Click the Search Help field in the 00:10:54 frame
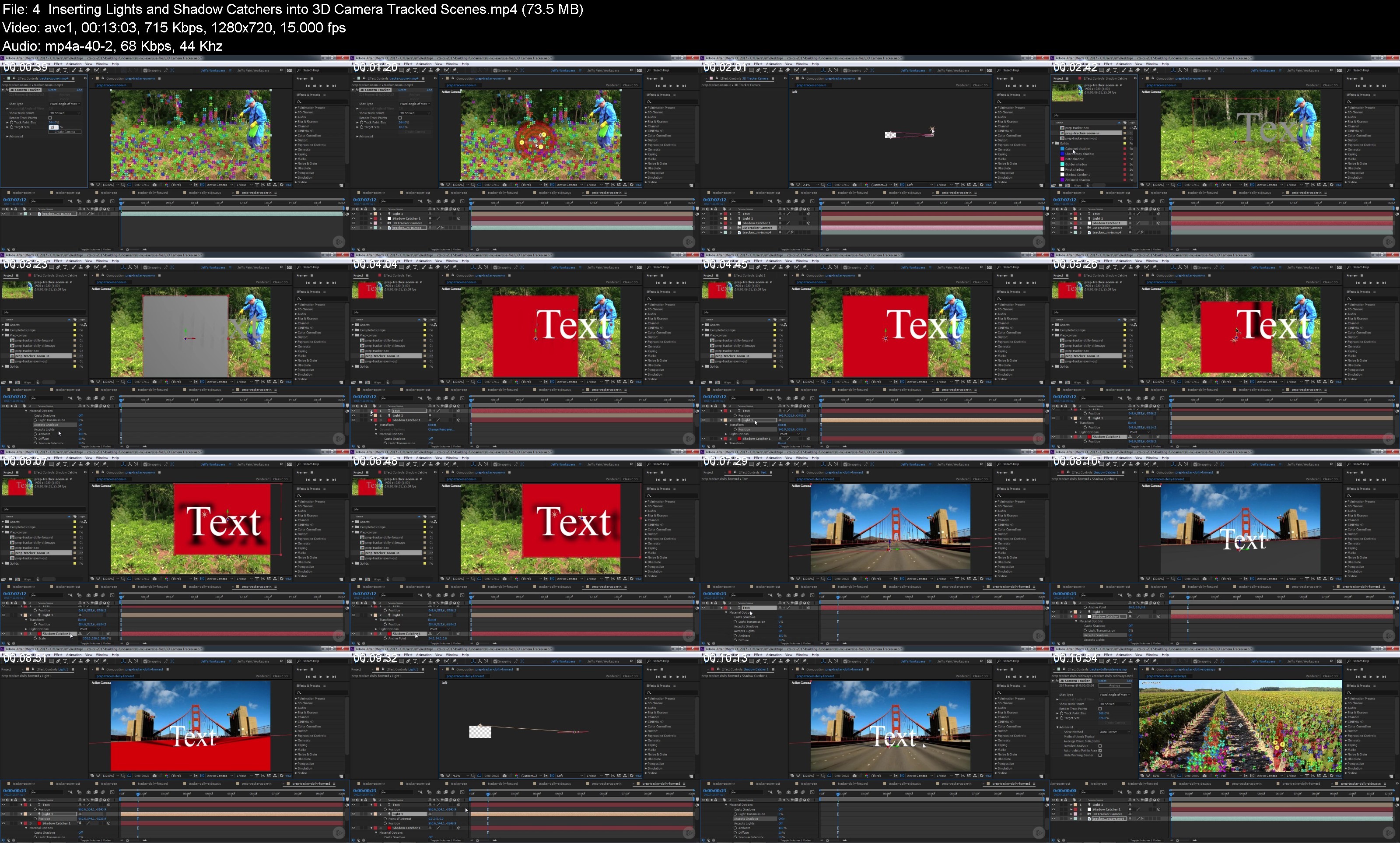This screenshot has width=1400, height=843. [x=1372, y=661]
